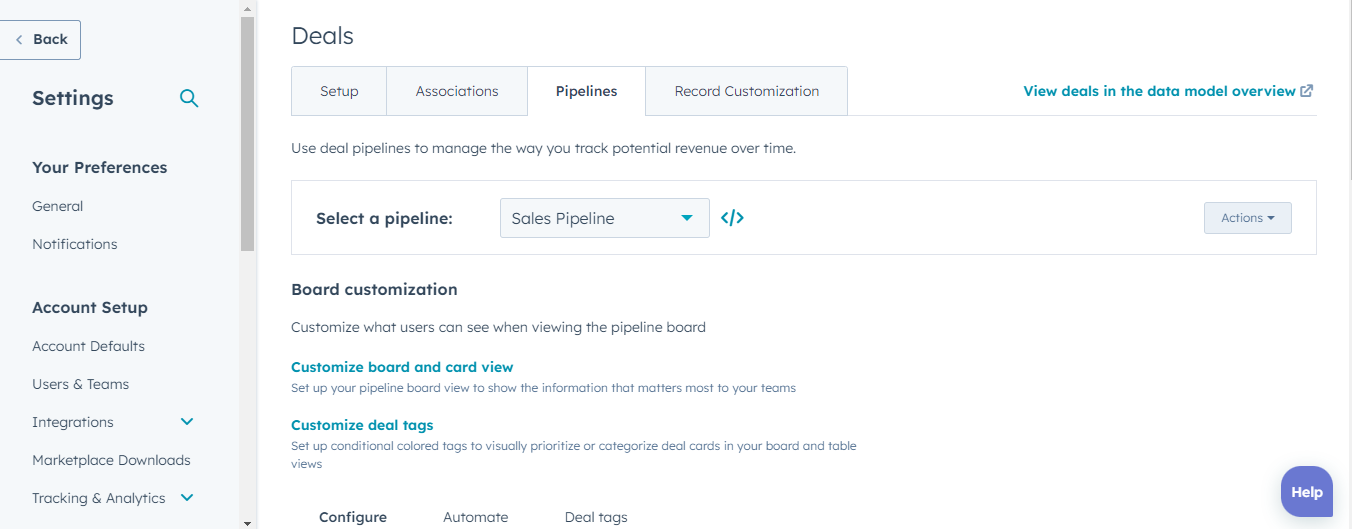Screen dimensions: 1352x529
Task: Open the Help chat button
Action: click(1307, 491)
